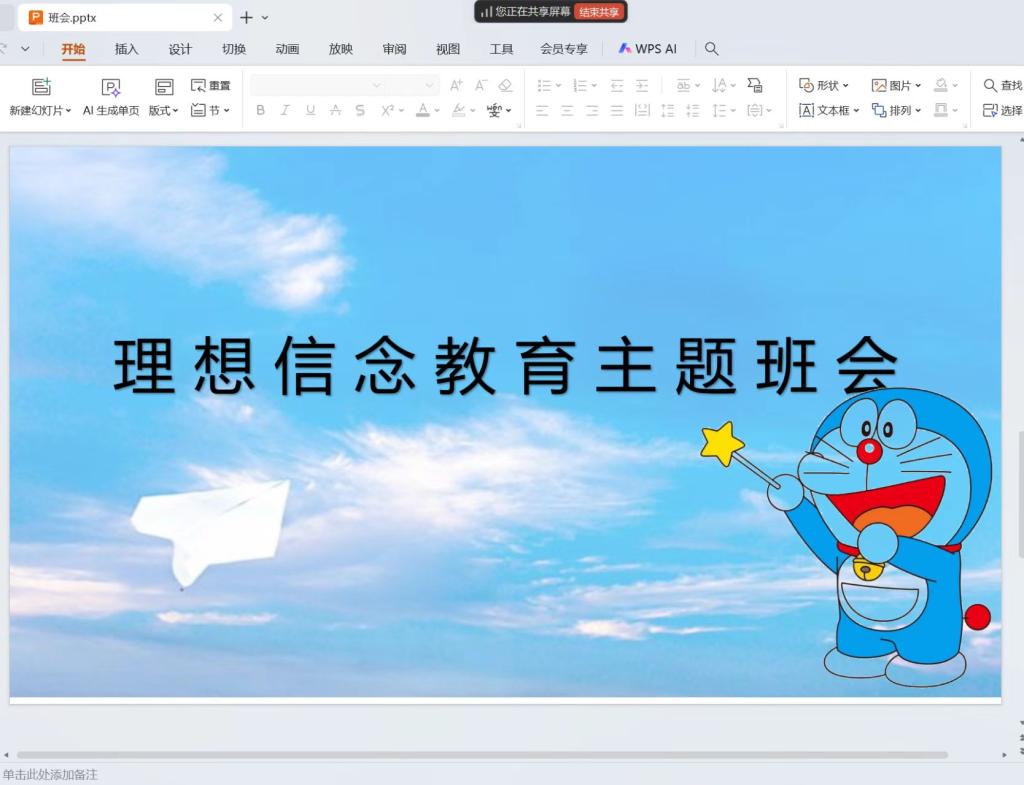Click the 重置 reset button
Viewport: 1024px width, 785px height.
coord(210,86)
